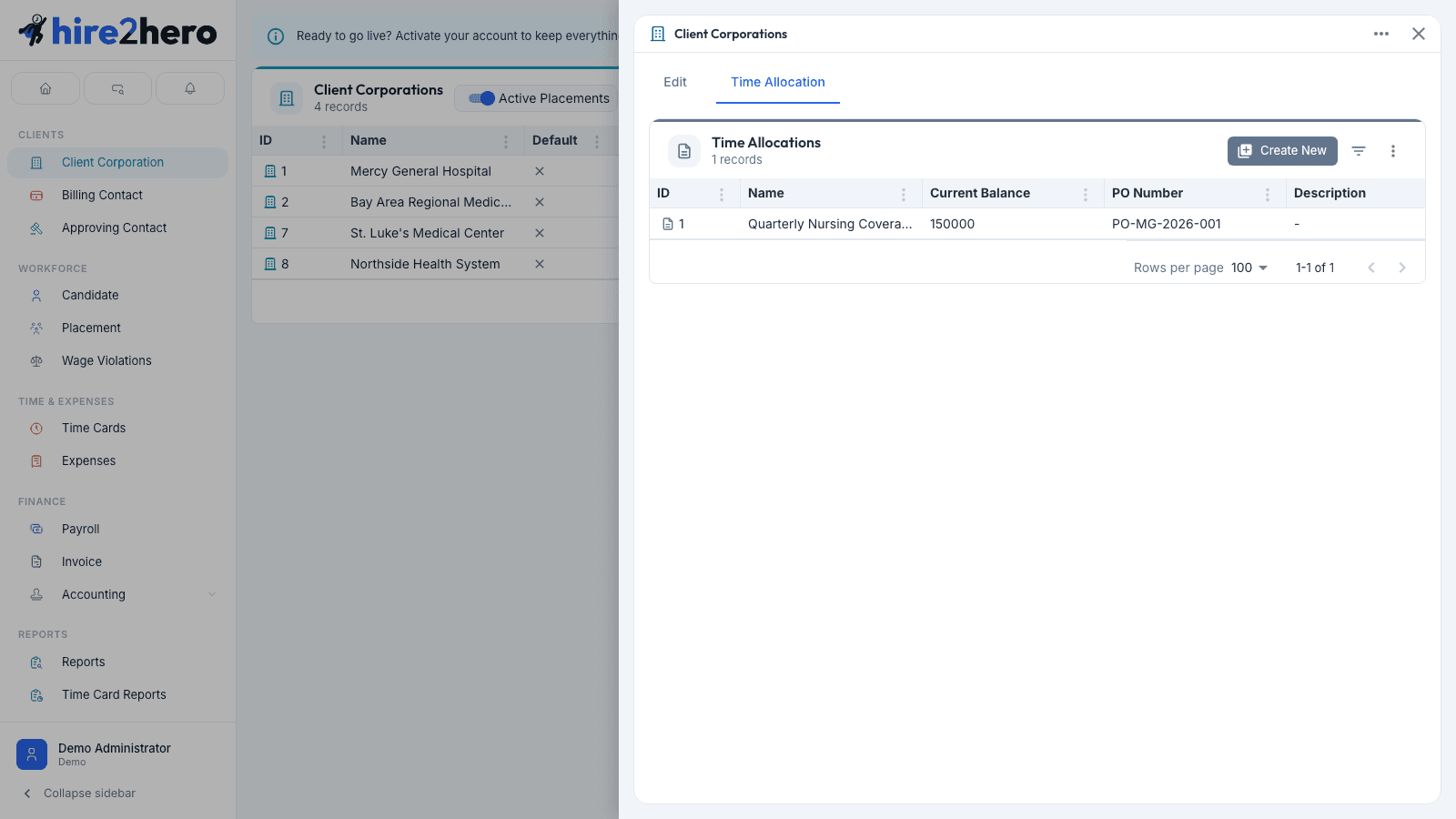
Task: Click the Time Cards clock icon
Action: click(x=36, y=429)
